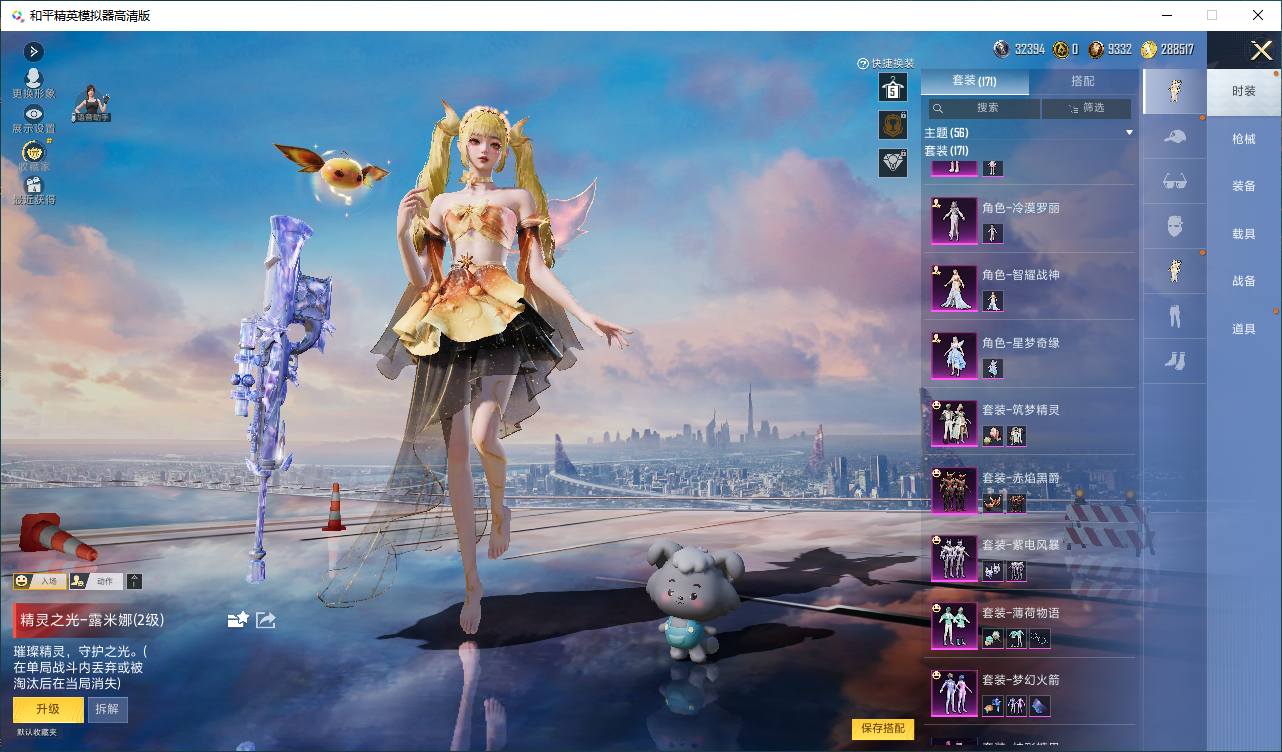Collapse the left side menu arrow
Image resolution: width=1282 pixels, height=752 pixels.
[x=33, y=51]
